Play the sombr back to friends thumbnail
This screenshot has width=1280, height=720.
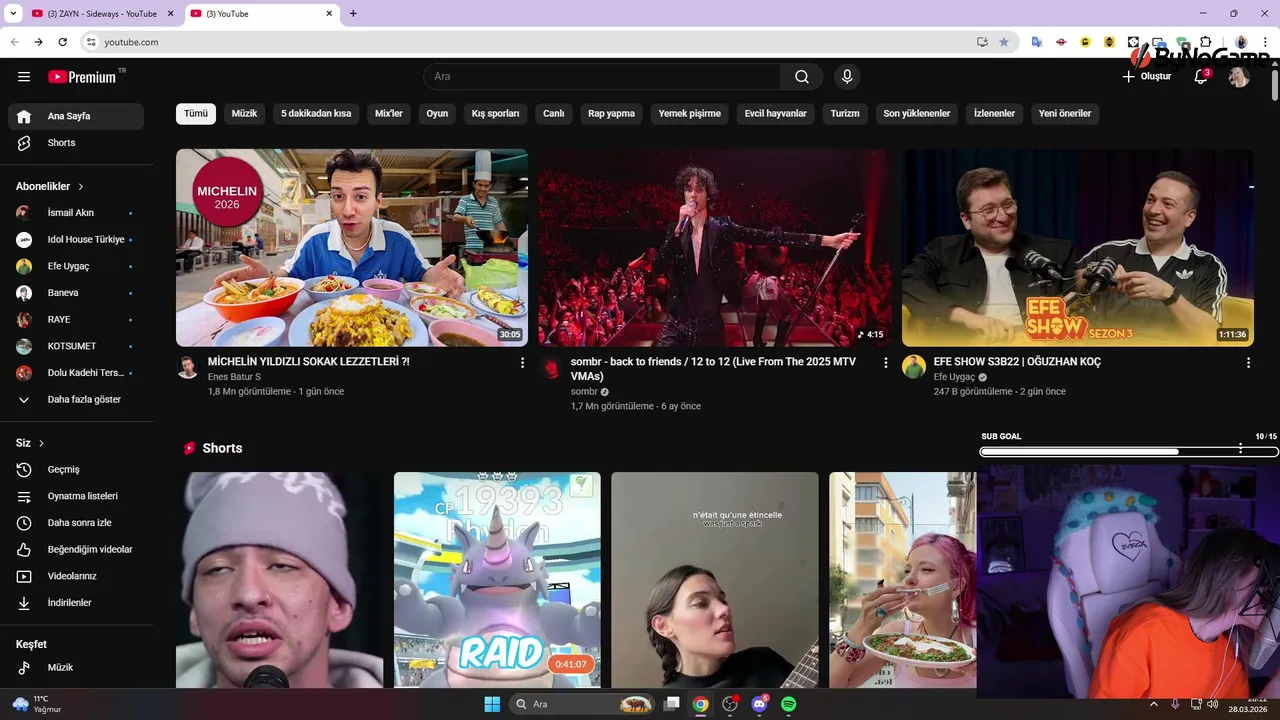click(x=715, y=248)
